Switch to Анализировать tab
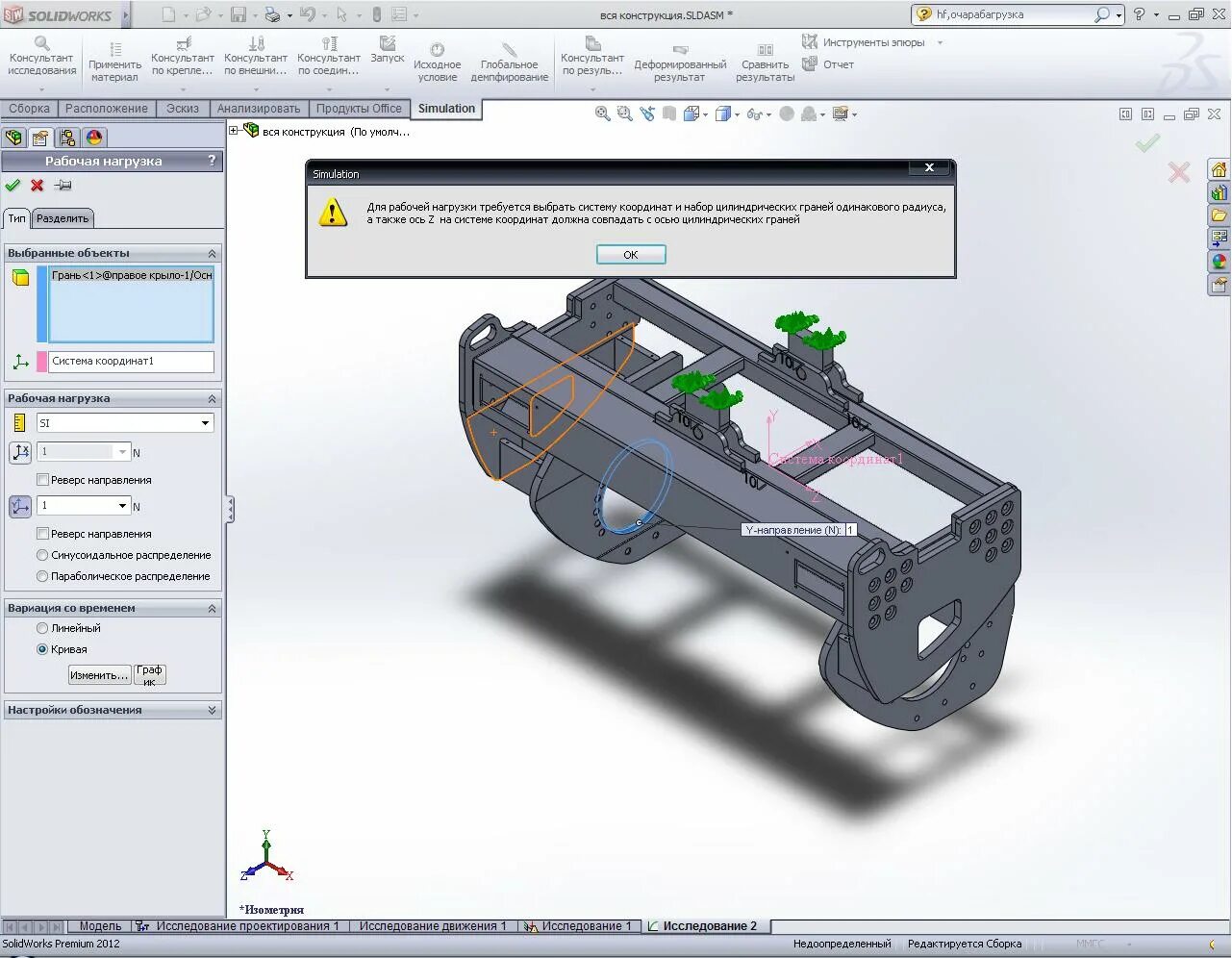Viewport: 1232px width, 958px height. click(259, 109)
